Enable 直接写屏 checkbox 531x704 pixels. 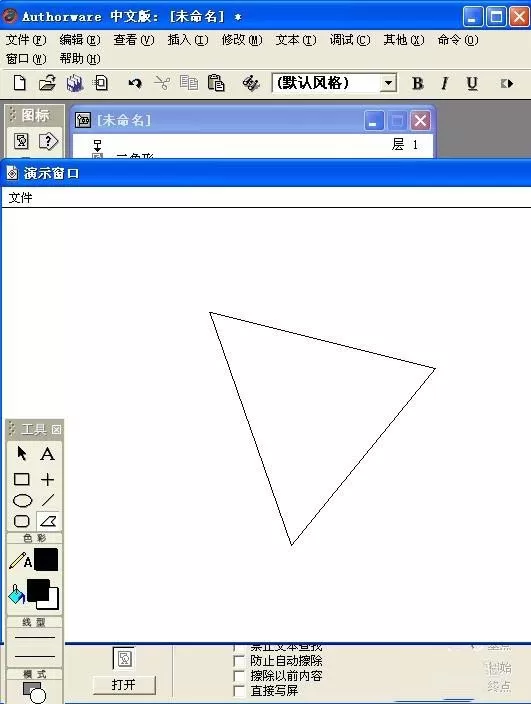click(x=239, y=691)
